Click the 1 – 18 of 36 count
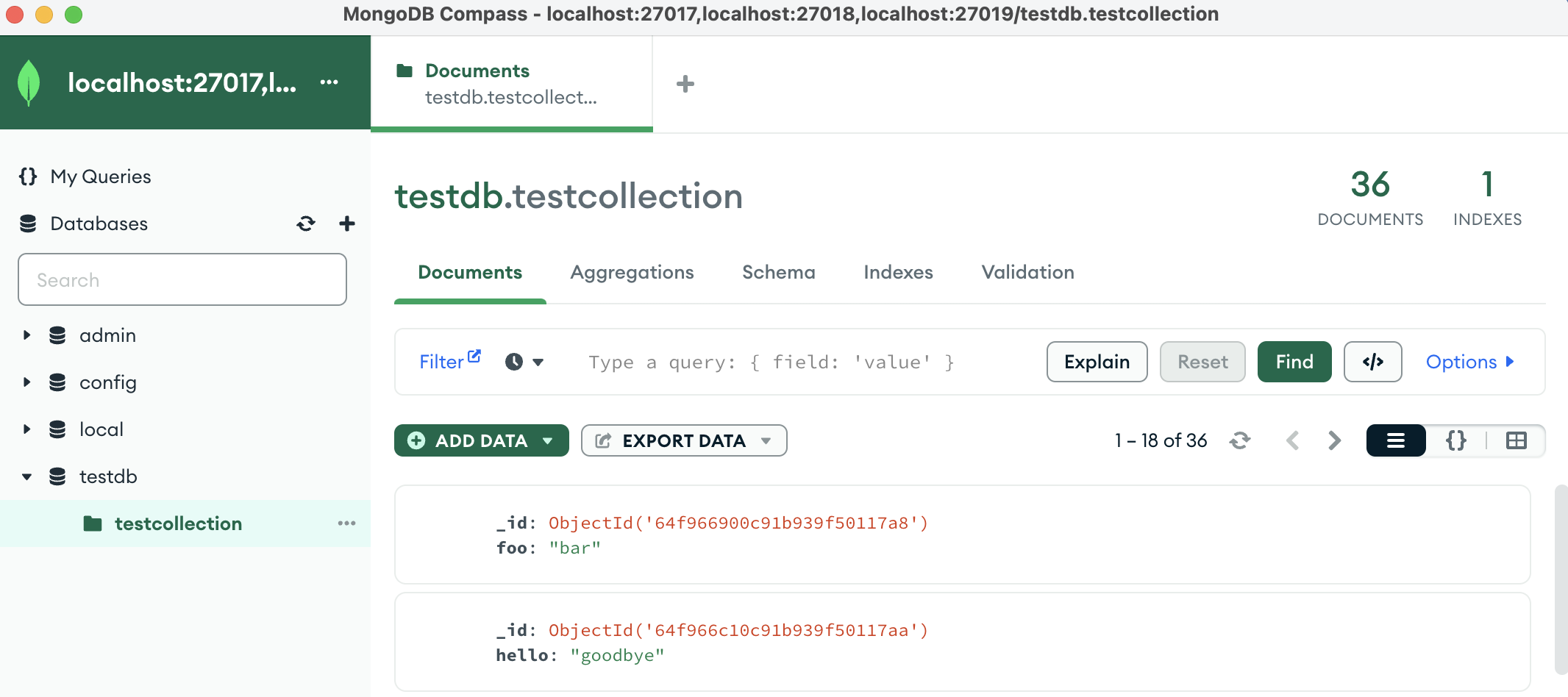Image resolution: width=1568 pixels, height=697 pixels. point(1161,440)
